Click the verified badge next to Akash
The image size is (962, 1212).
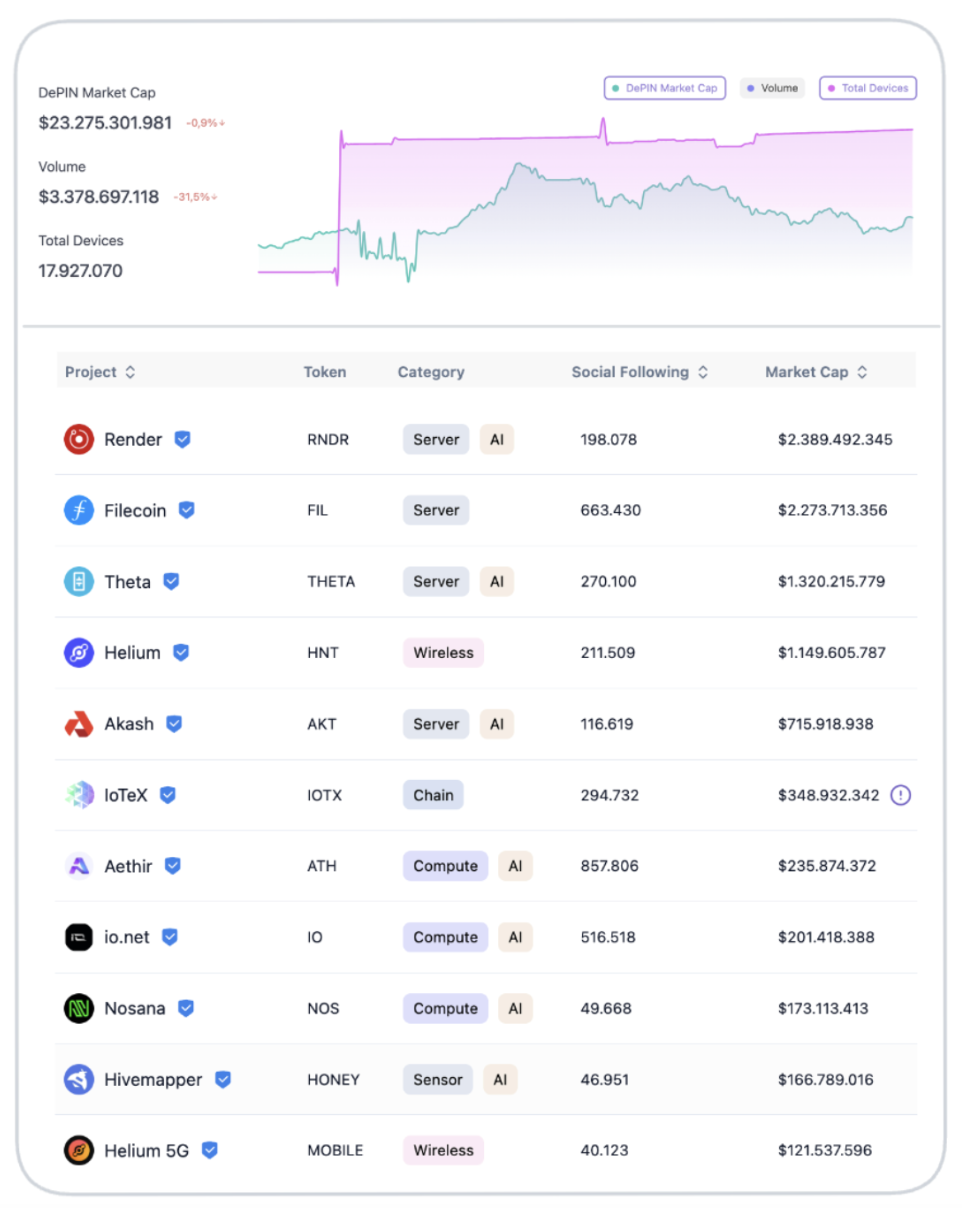click(174, 724)
